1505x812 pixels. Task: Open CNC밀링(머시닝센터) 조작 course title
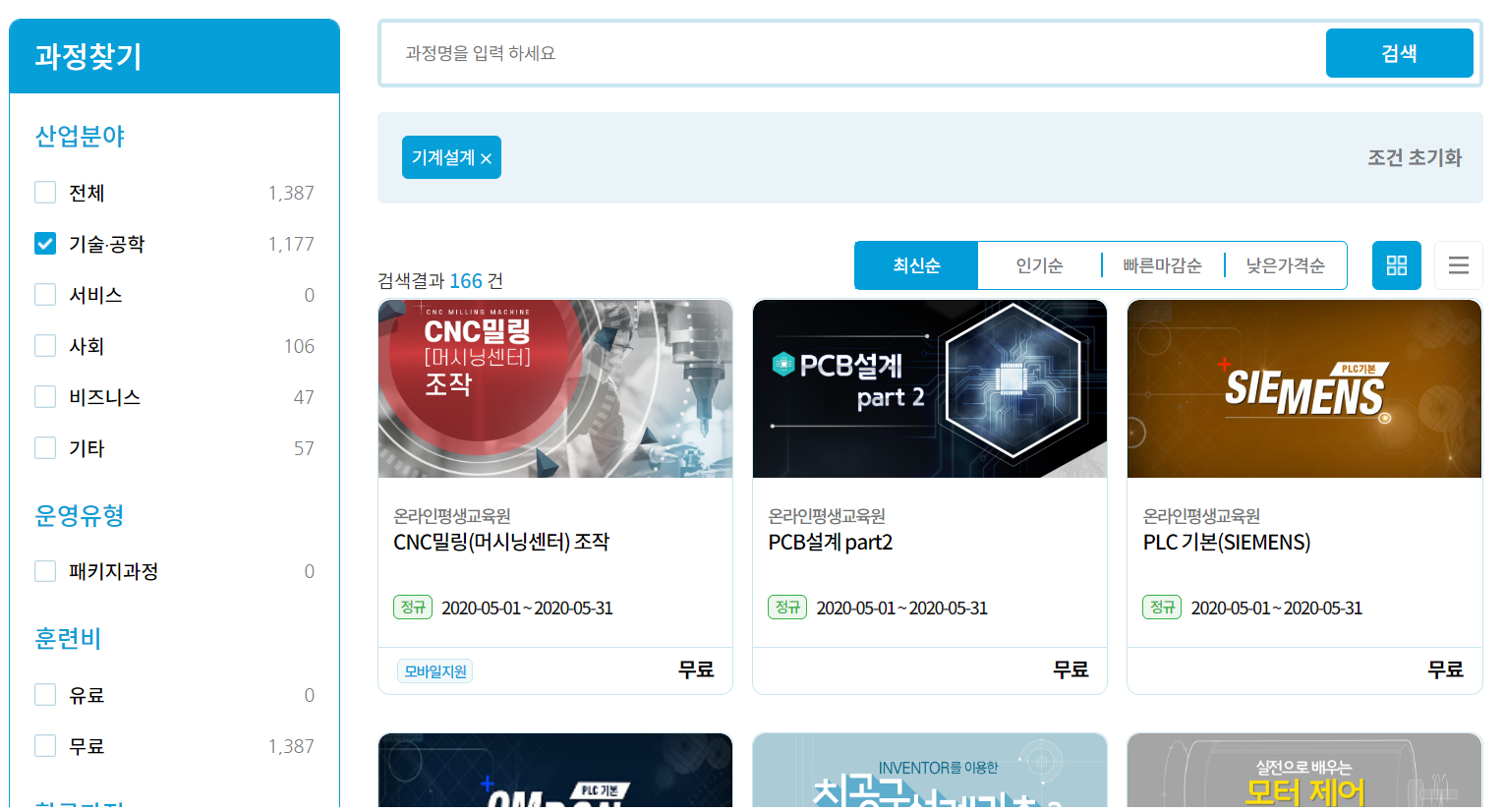(x=501, y=542)
